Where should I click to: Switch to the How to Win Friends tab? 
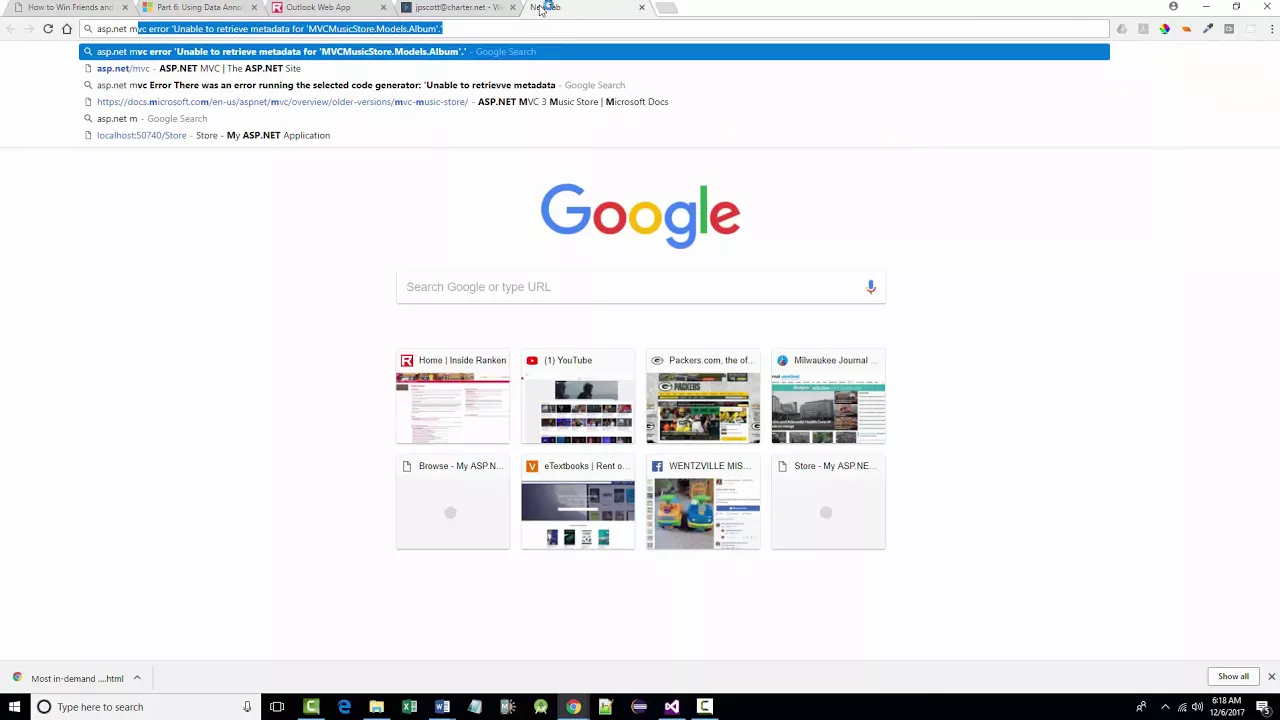(x=70, y=7)
